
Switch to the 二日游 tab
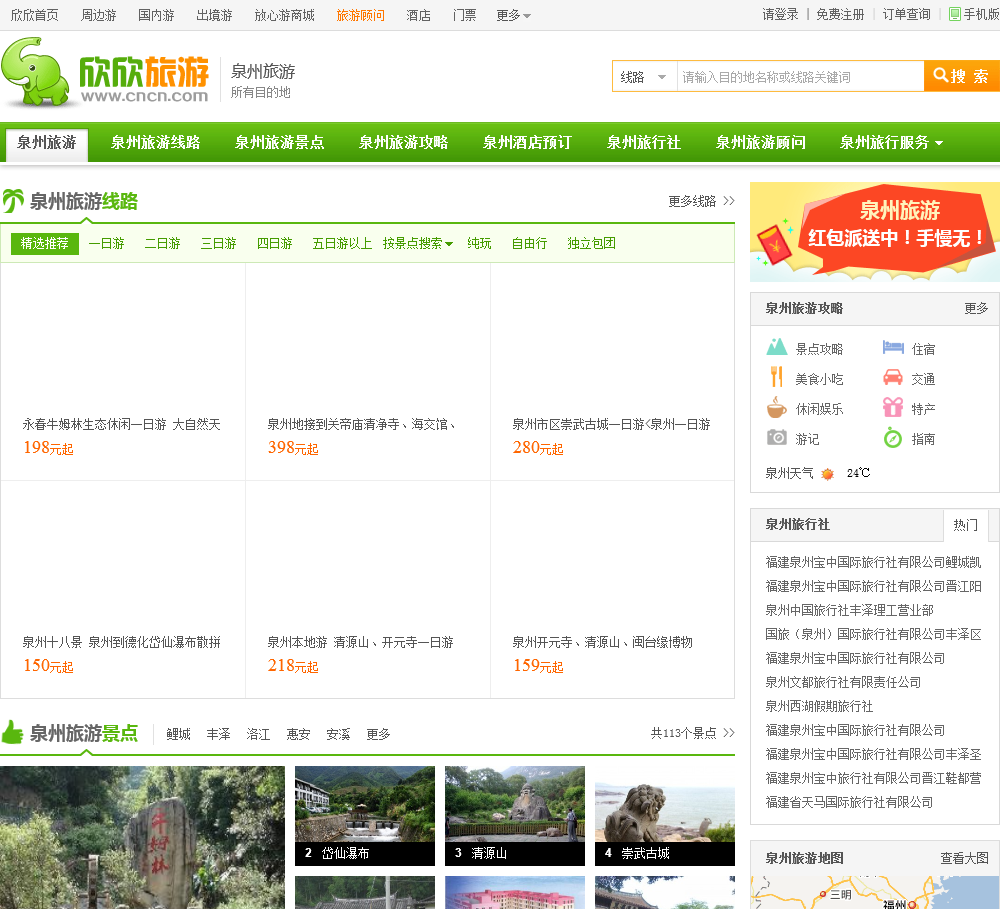pyautogui.click(x=163, y=243)
